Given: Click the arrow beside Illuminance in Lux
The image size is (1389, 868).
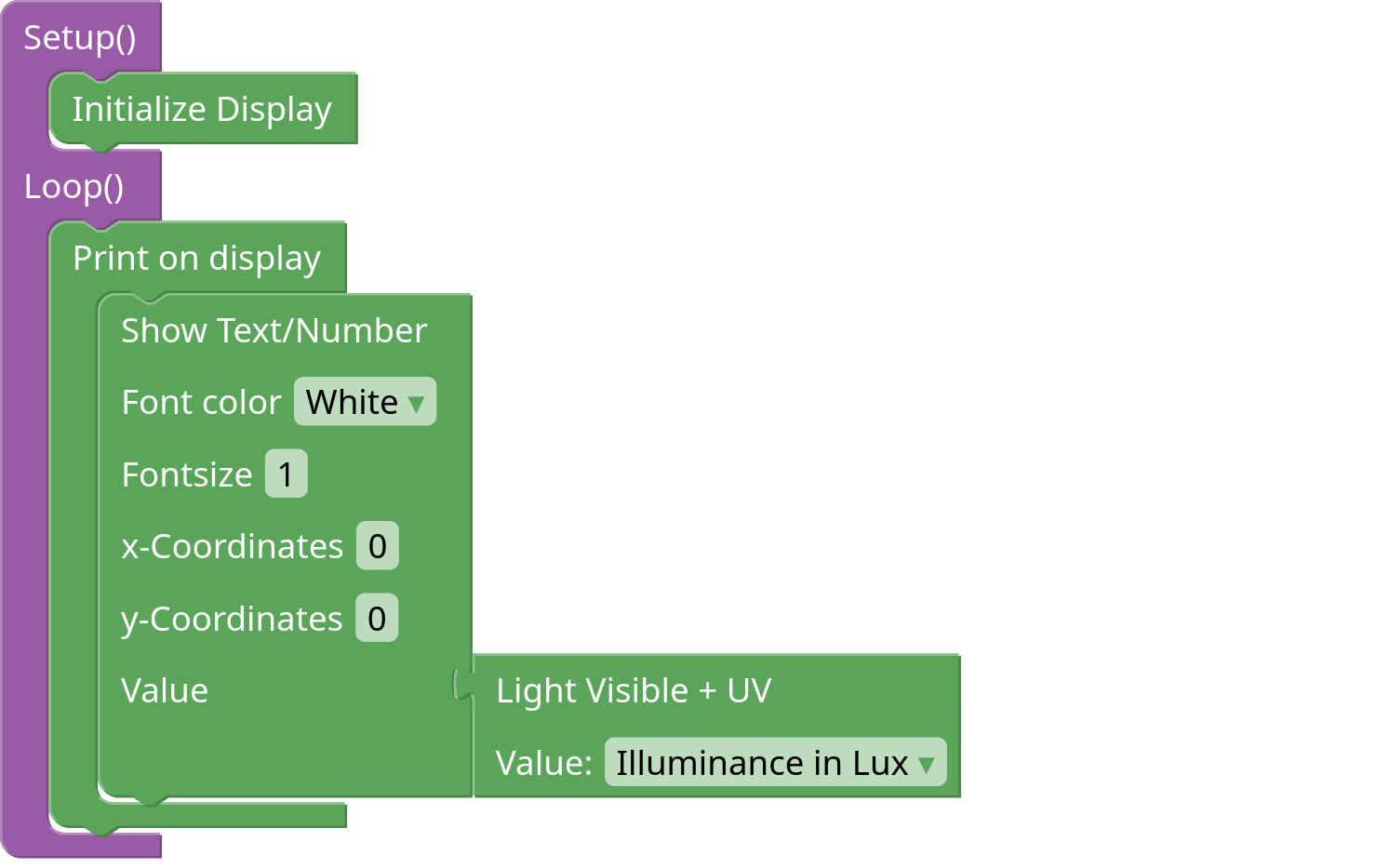Looking at the screenshot, I should [927, 765].
